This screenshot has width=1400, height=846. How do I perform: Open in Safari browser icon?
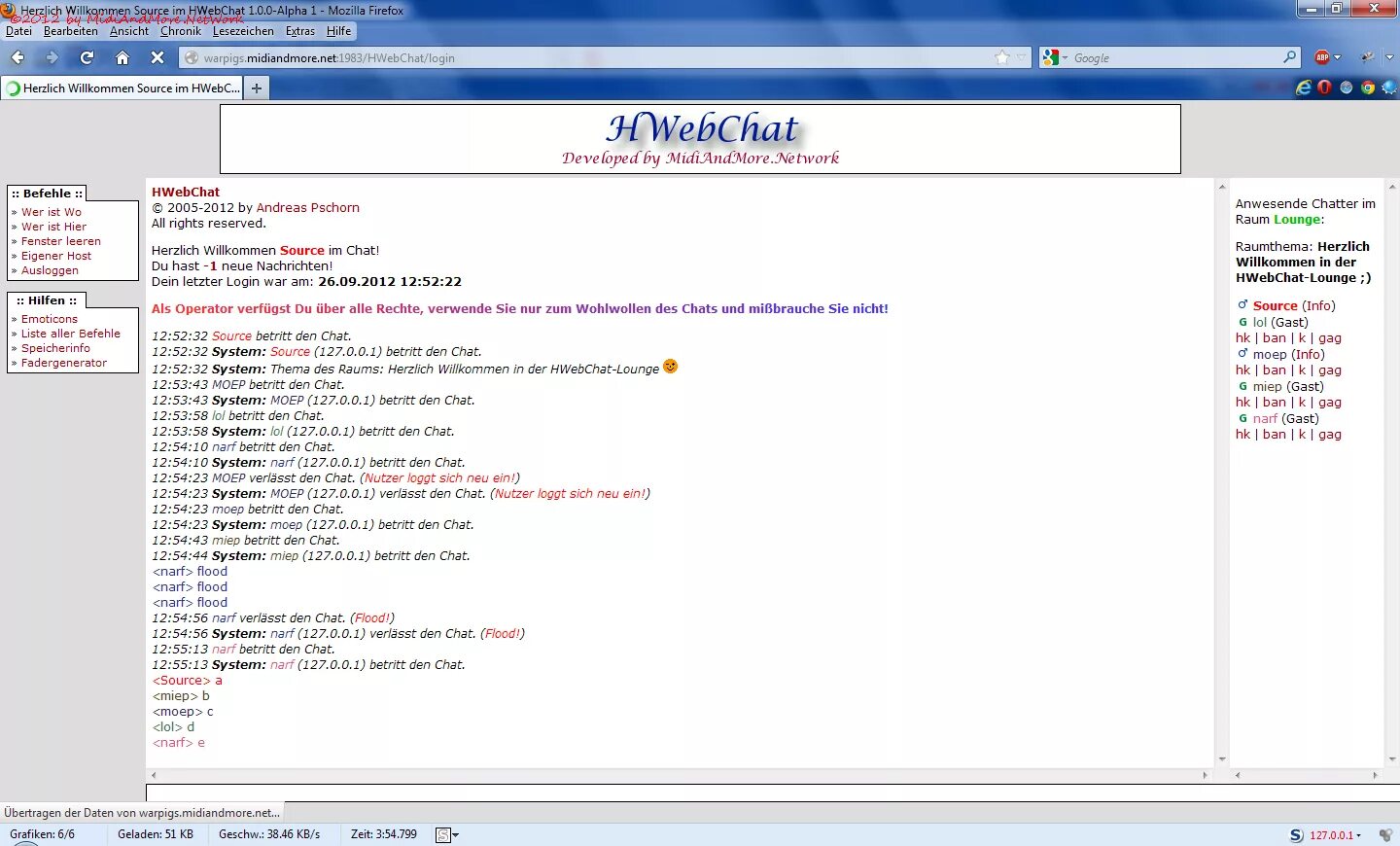coord(1347,88)
